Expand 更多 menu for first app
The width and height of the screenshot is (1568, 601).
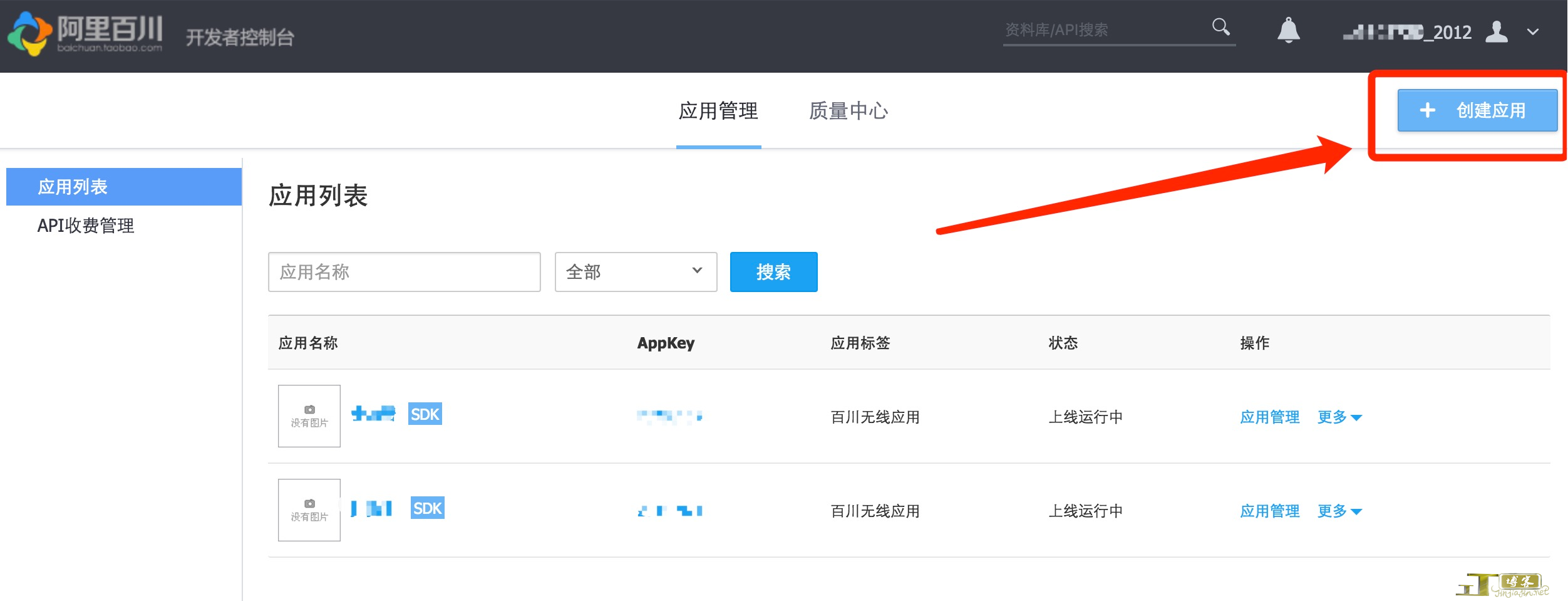coord(1339,417)
